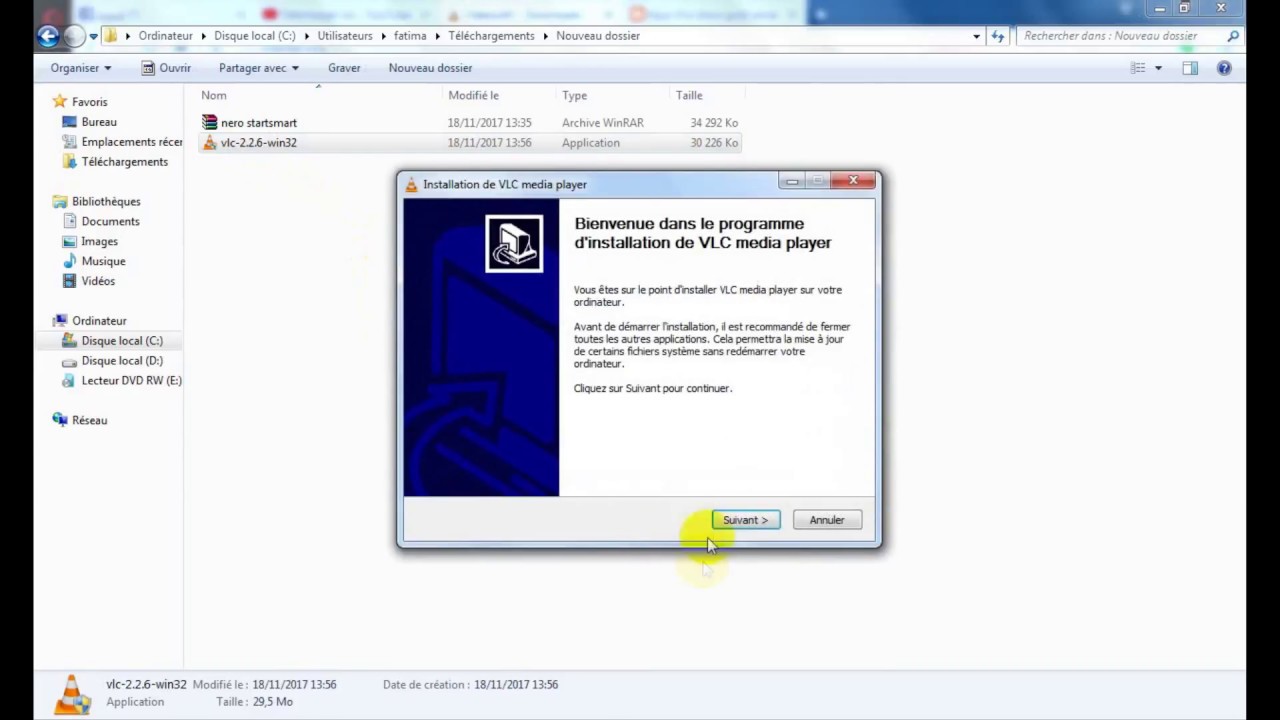Click Suivant to continue VLC installation

[x=746, y=520]
